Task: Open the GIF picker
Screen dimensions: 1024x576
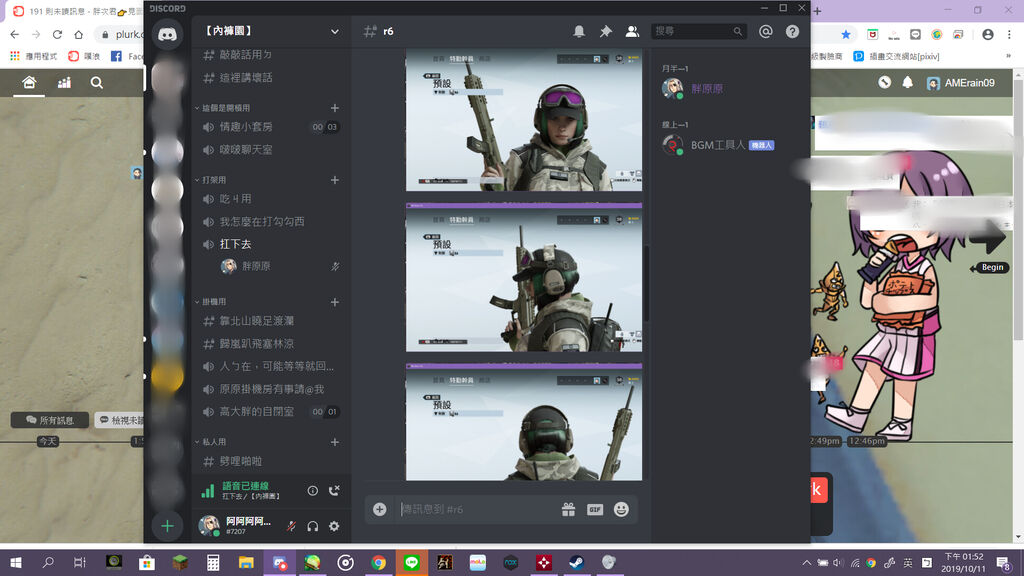Action: tap(594, 509)
